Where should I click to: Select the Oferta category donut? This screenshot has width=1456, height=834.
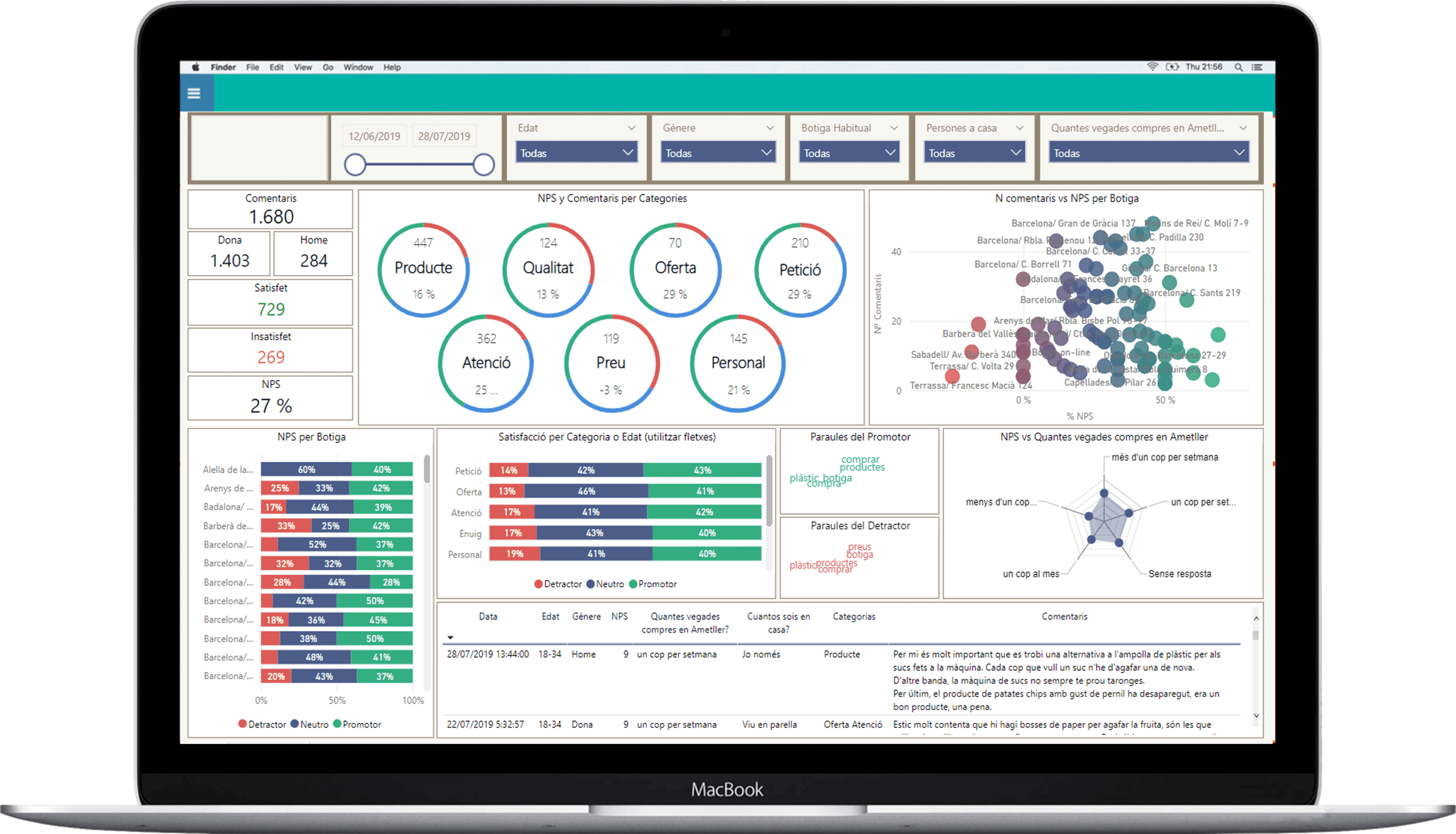click(675, 269)
